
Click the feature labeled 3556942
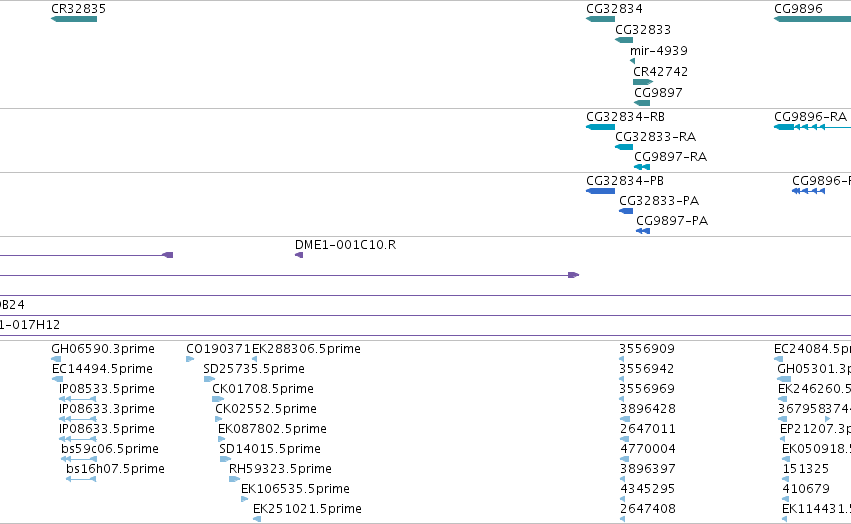[647, 369]
